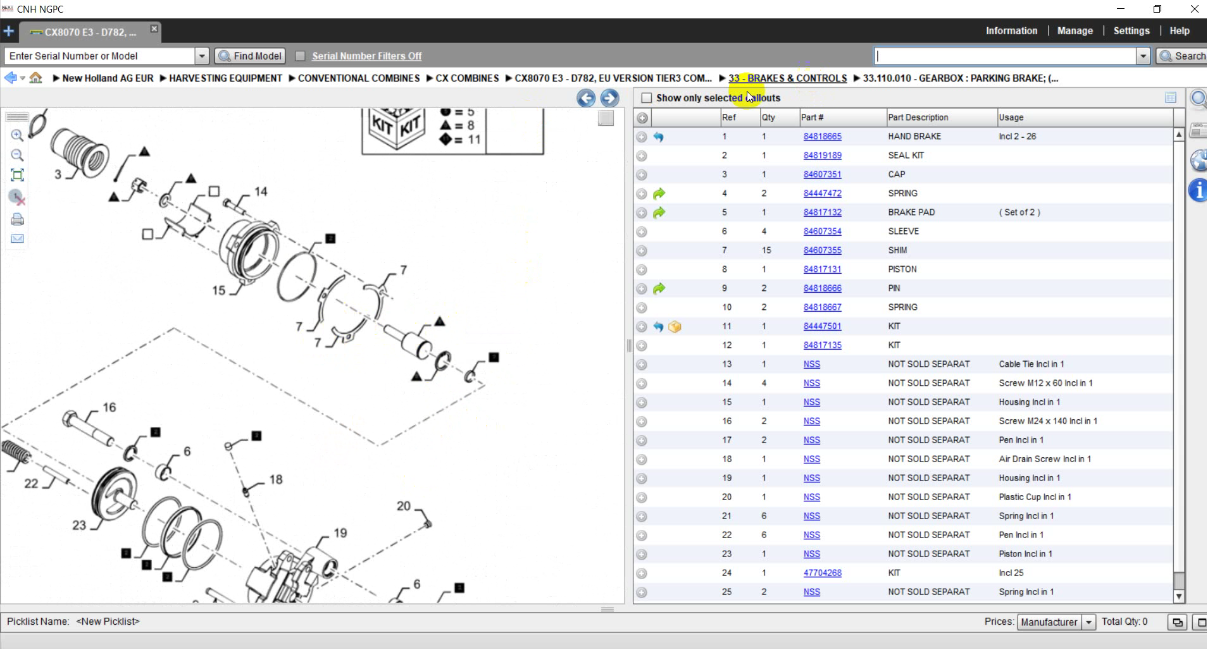Open part number 84817132
Screen dimensions: 1207x649
822,213
